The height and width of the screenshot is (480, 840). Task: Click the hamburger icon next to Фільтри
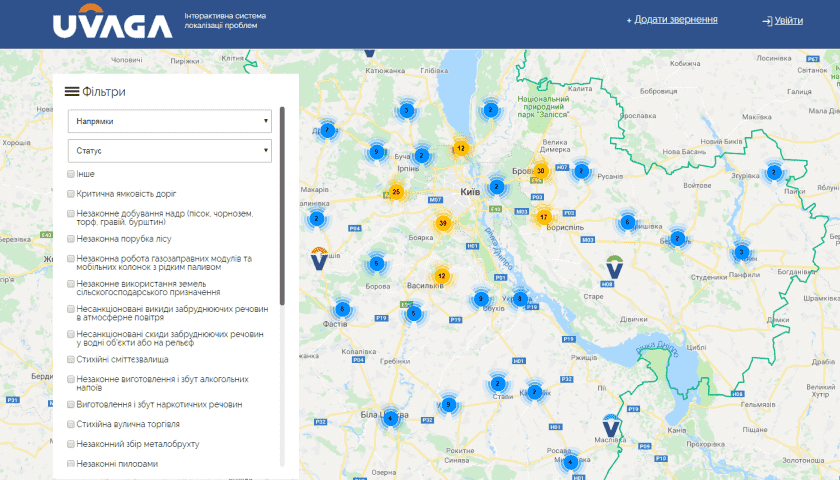point(72,92)
